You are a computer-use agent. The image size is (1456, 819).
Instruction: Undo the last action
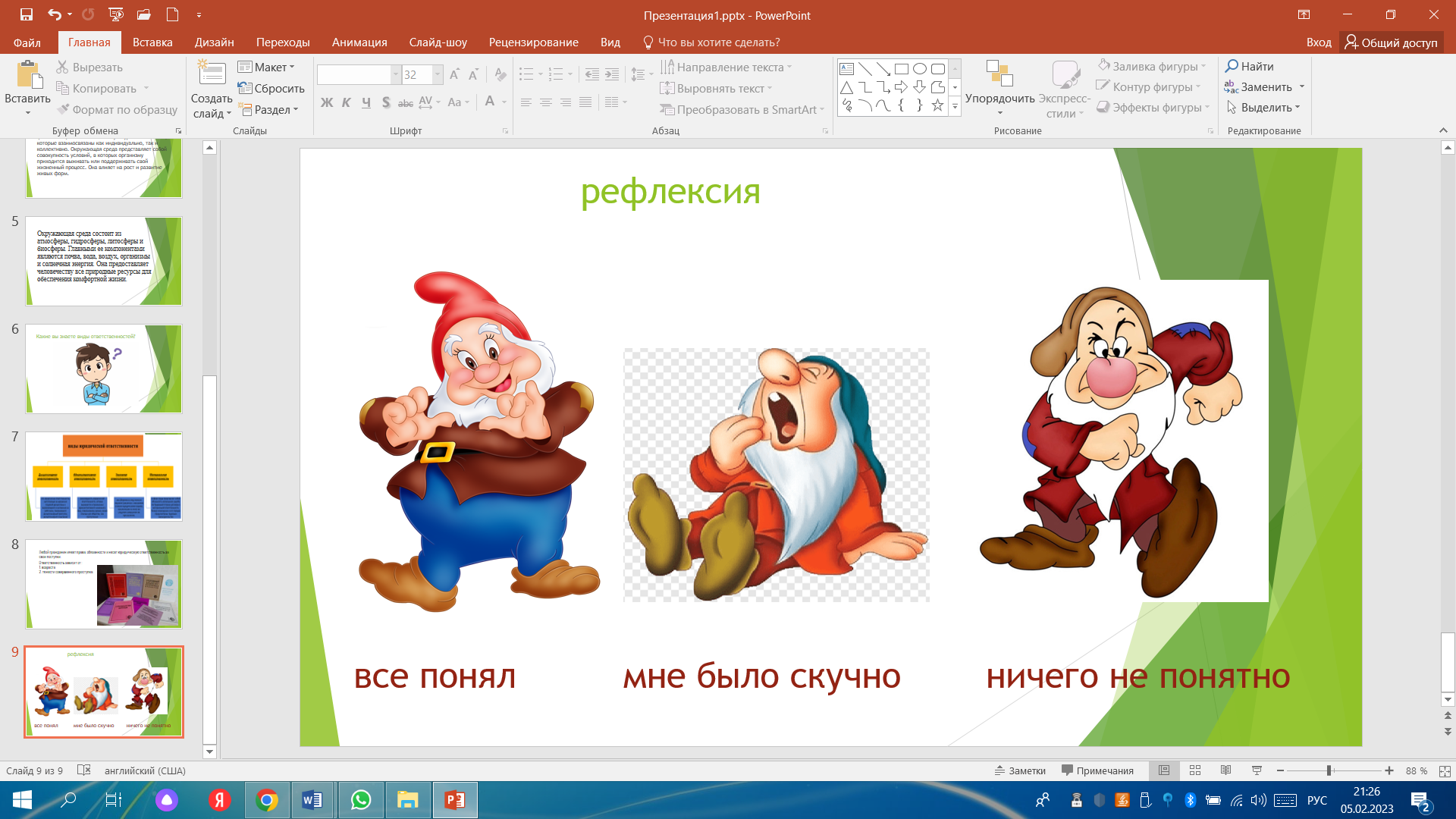pyautogui.click(x=55, y=14)
